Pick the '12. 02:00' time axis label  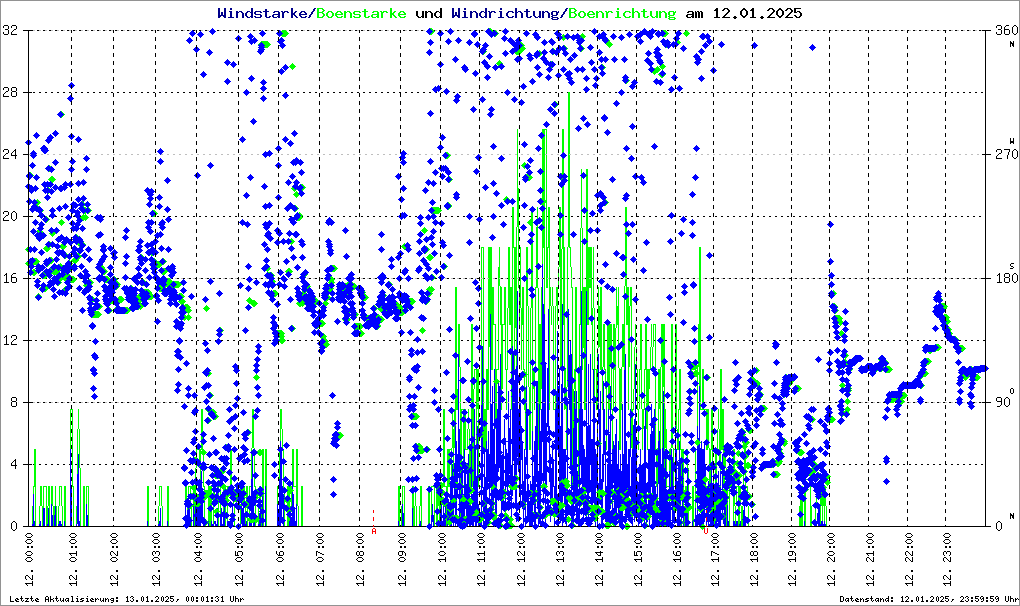click(114, 560)
